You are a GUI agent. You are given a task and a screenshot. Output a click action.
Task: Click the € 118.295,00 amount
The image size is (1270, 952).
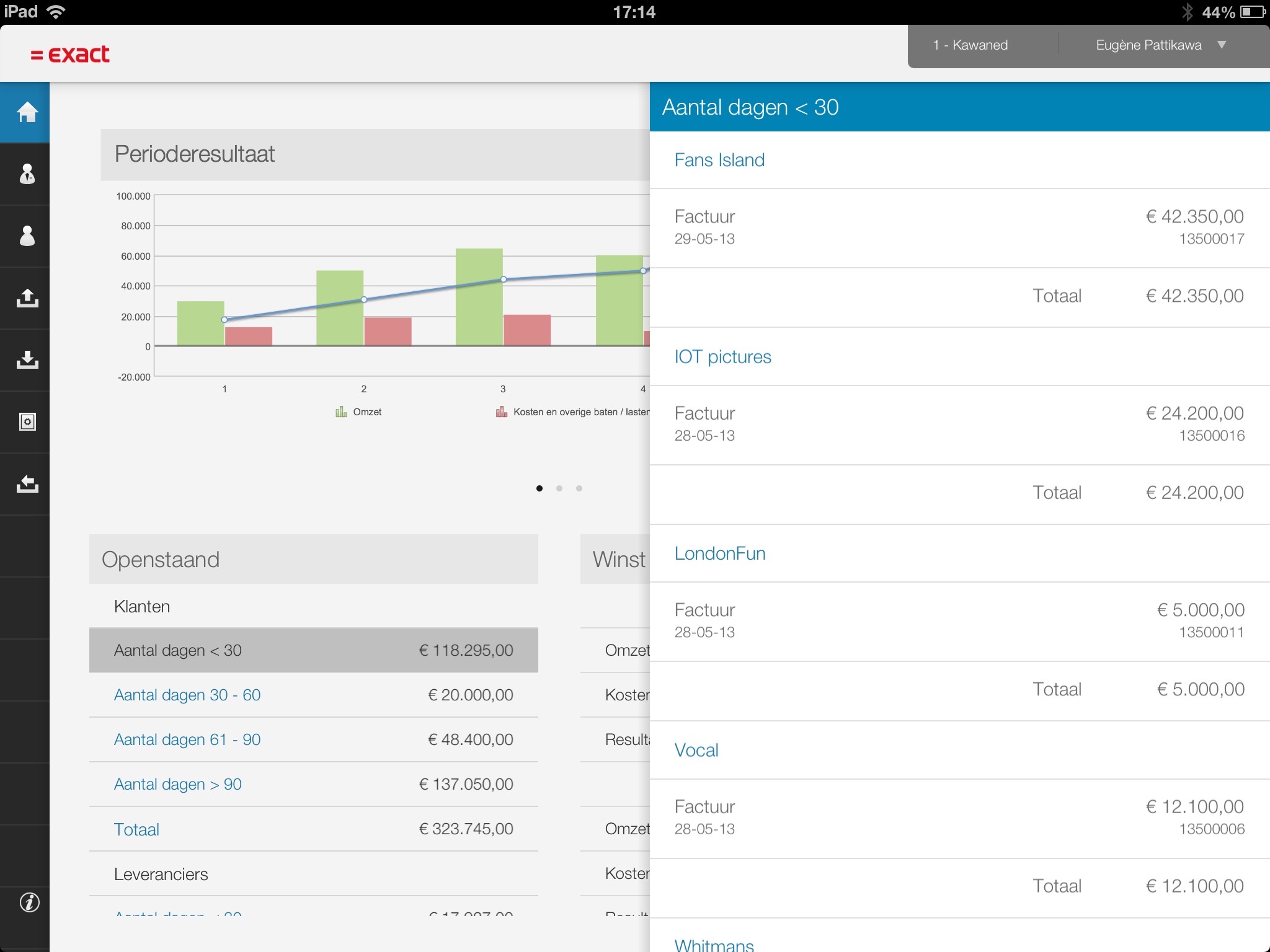coord(466,650)
